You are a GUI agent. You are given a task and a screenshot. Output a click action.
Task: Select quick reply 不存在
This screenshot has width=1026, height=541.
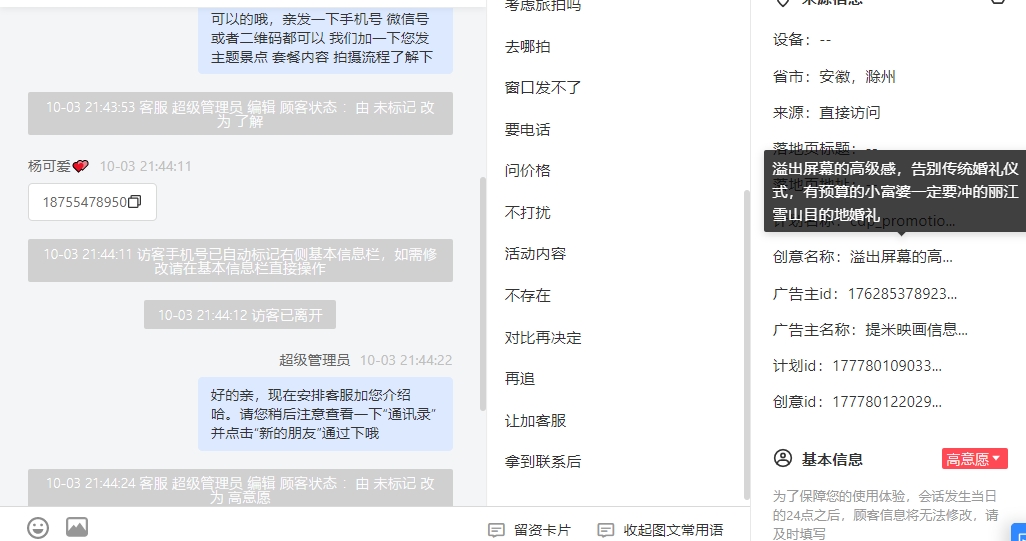(x=527, y=296)
